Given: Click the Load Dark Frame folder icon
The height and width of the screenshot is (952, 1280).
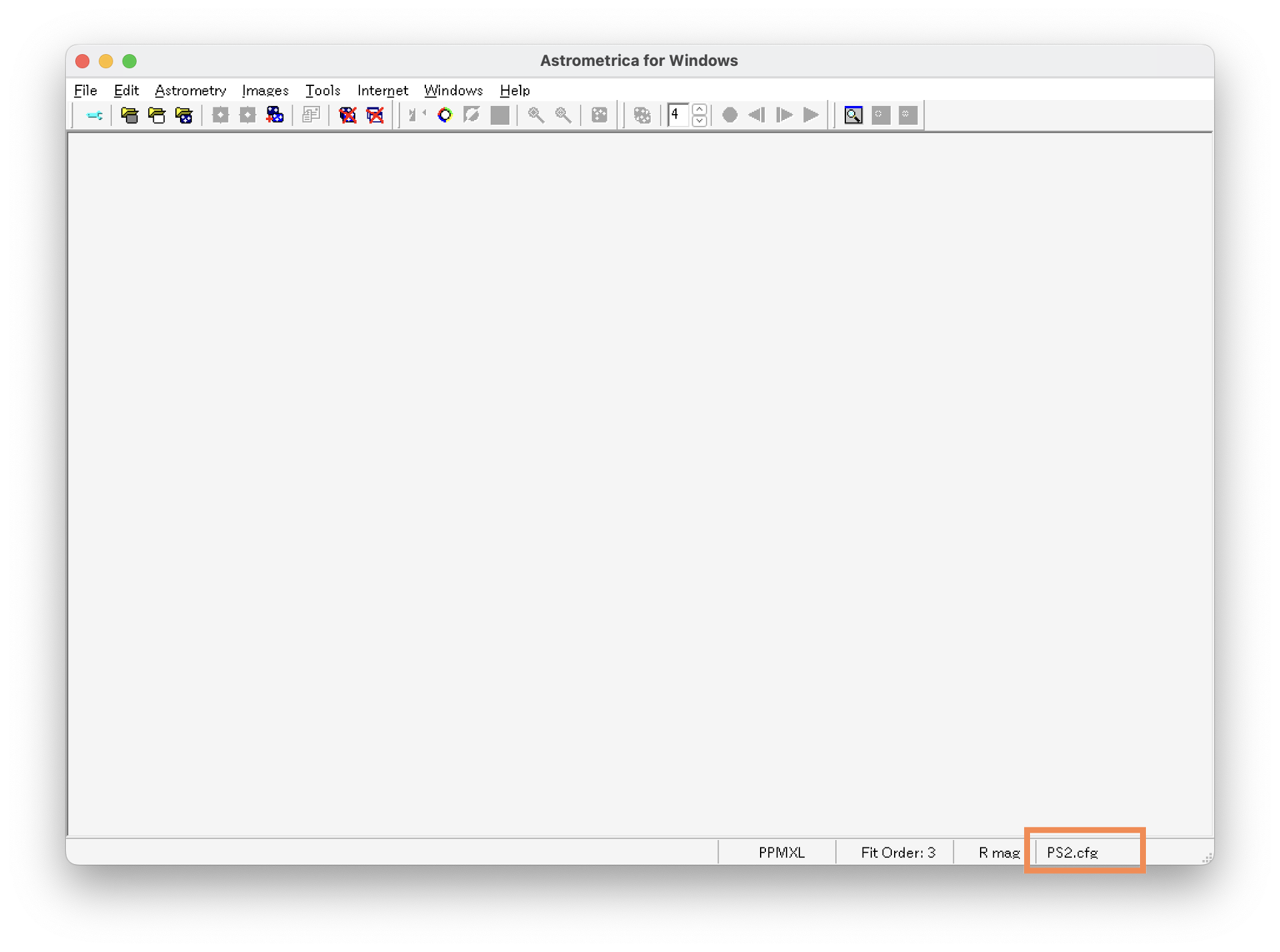Looking at the screenshot, I should pyautogui.click(x=157, y=115).
